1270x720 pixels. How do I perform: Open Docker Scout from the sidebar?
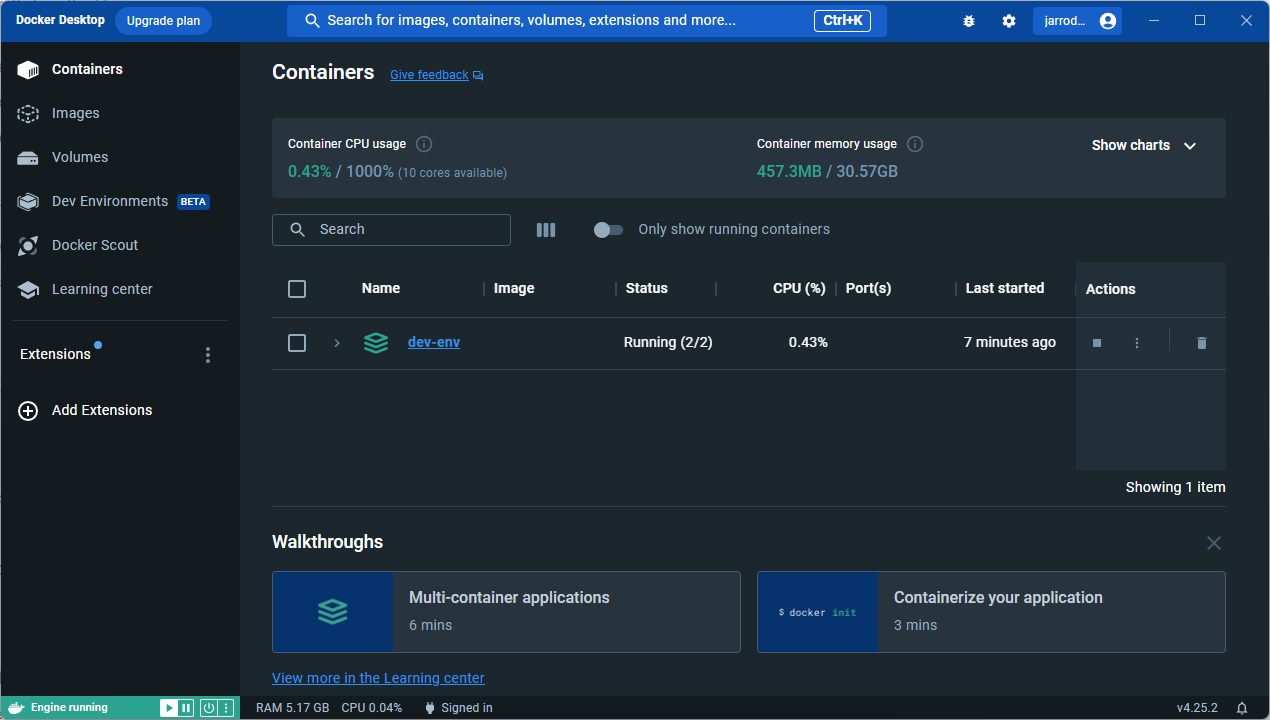click(120, 245)
